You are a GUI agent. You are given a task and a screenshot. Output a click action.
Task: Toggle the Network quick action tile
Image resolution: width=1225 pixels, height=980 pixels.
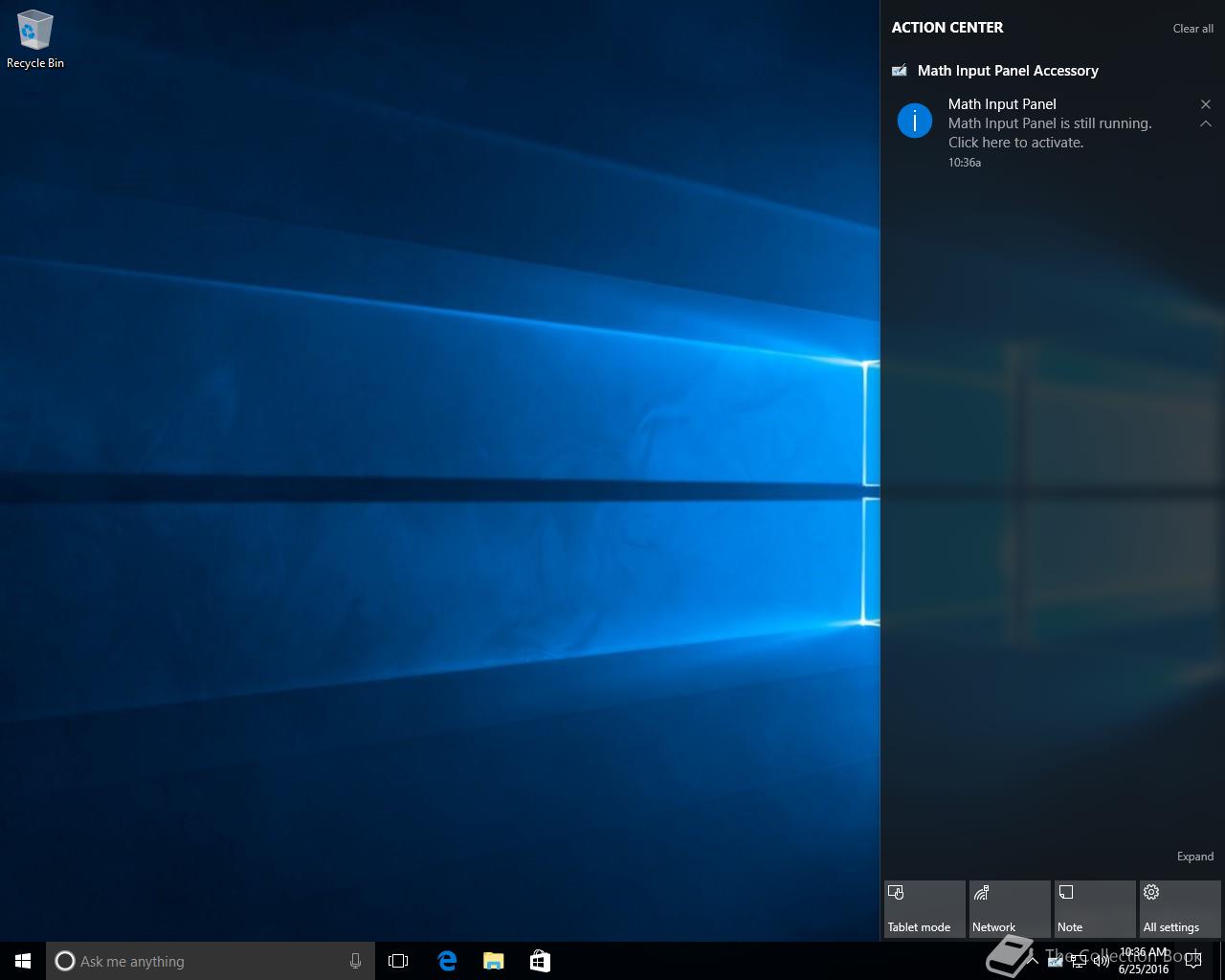[1010, 909]
